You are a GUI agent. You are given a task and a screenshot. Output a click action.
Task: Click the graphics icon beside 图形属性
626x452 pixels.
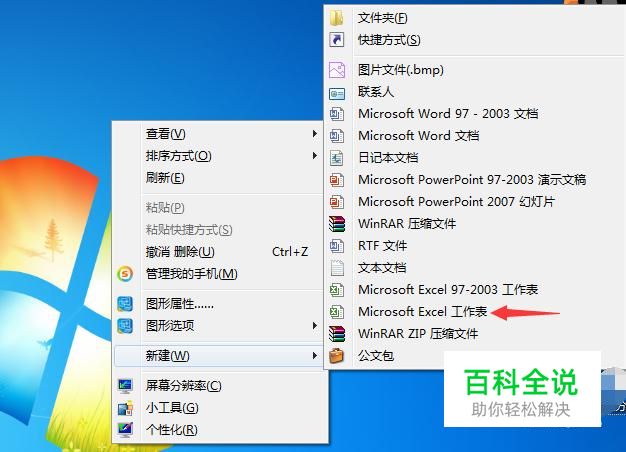pyautogui.click(x=125, y=304)
